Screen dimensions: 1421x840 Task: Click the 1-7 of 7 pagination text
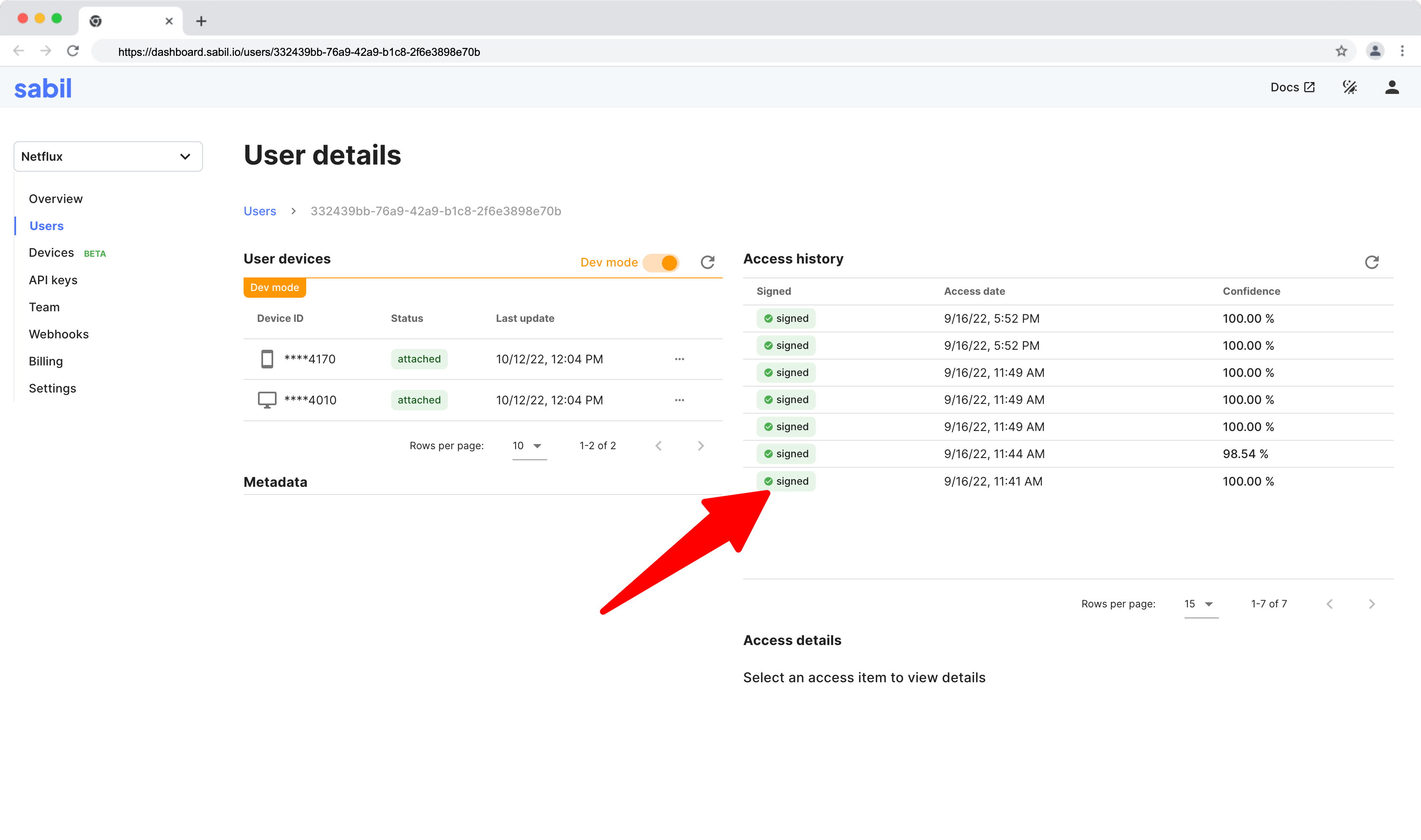[1269, 604]
